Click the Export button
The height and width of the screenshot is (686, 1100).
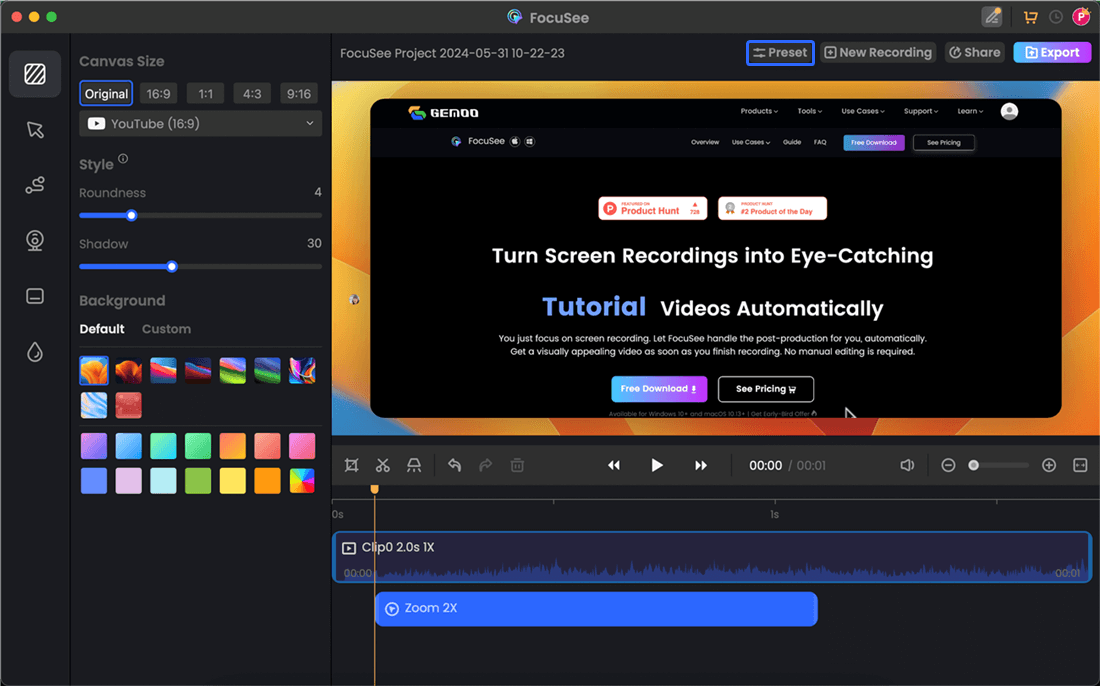click(x=1052, y=53)
